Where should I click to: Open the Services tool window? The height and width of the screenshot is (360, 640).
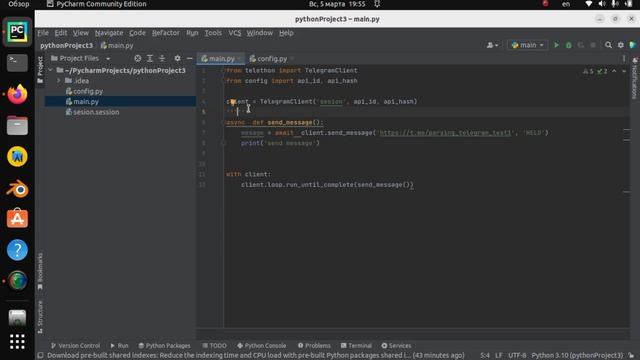(x=396, y=345)
